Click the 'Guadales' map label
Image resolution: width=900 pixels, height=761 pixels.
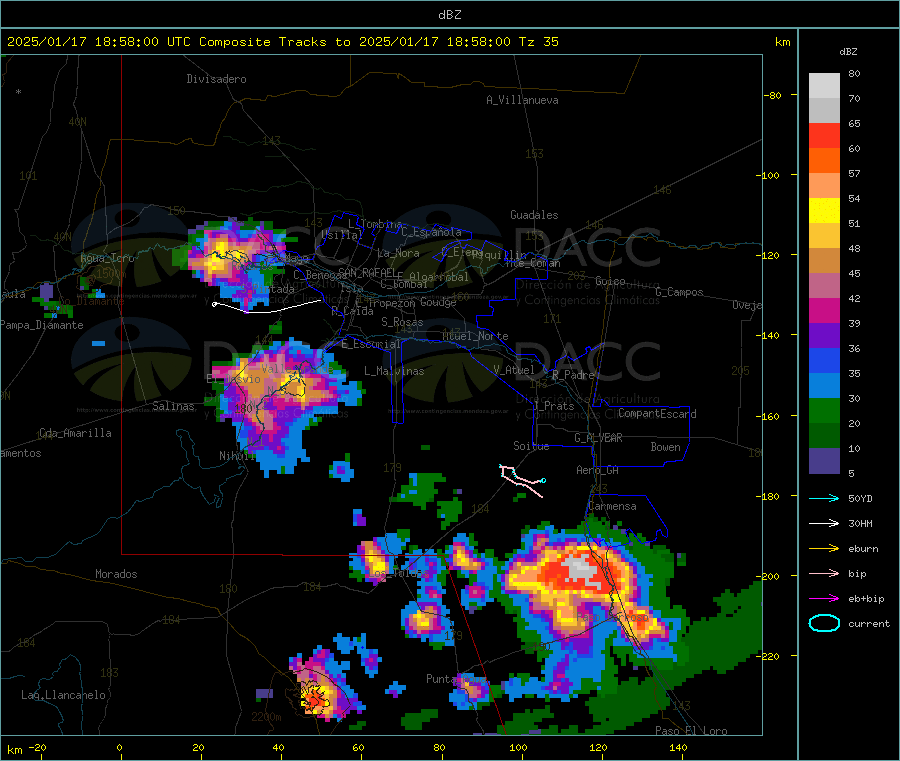click(534, 215)
